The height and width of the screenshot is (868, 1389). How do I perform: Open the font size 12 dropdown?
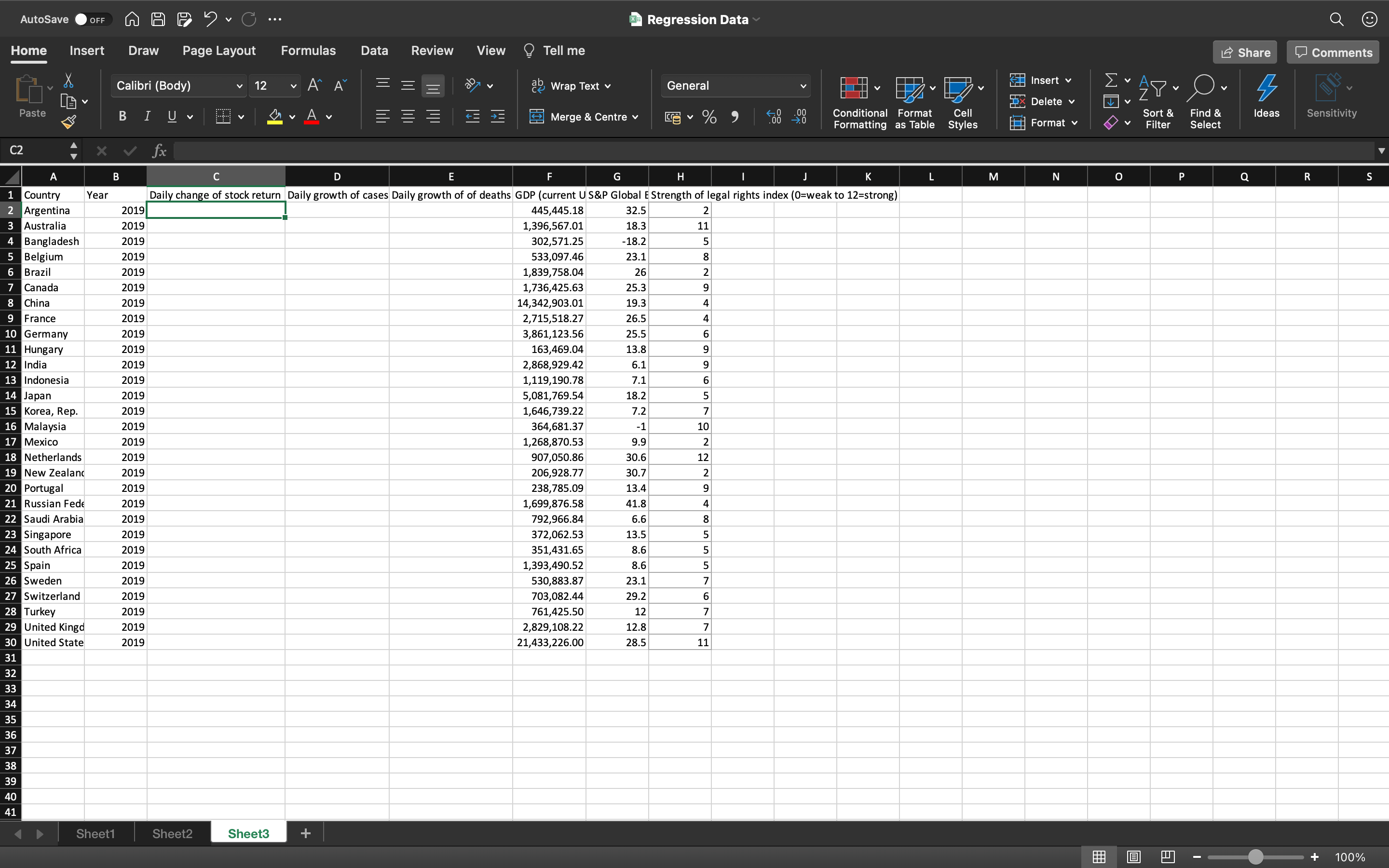[293, 86]
